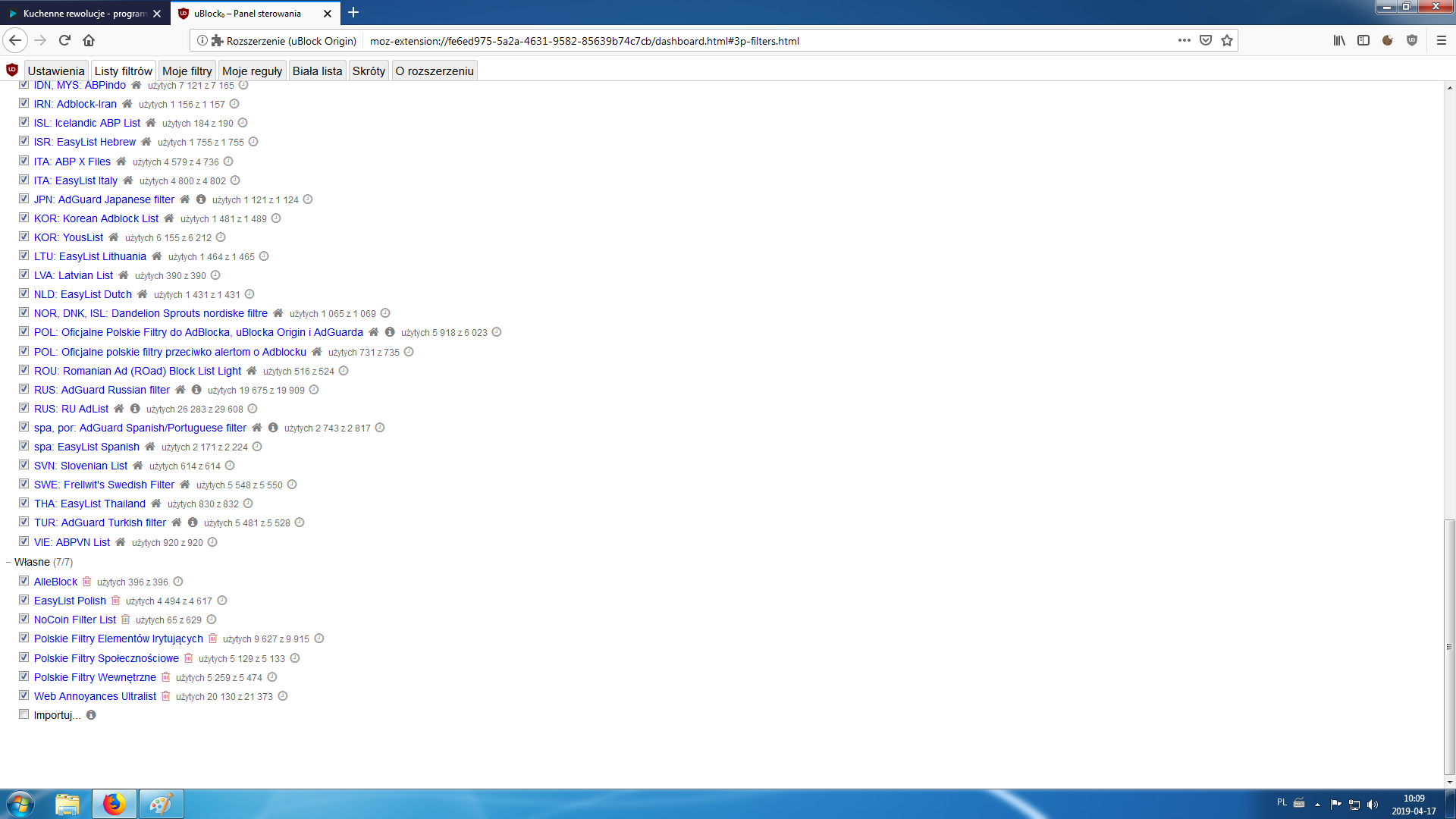Open the page actions three-dot menu

[1184, 40]
